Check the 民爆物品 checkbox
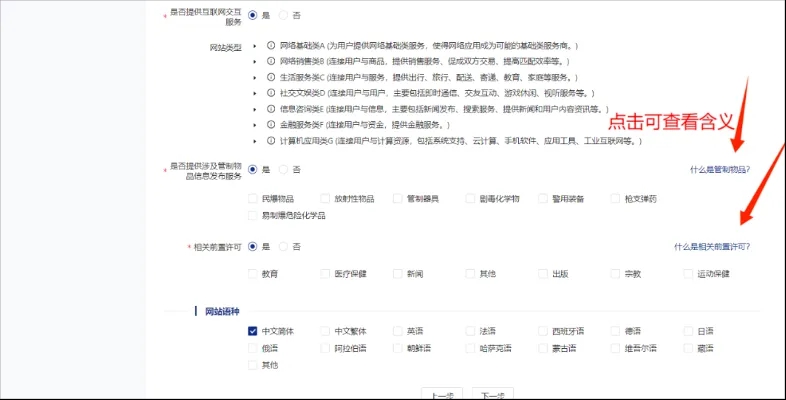Image resolution: width=786 pixels, height=400 pixels. [253, 199]
